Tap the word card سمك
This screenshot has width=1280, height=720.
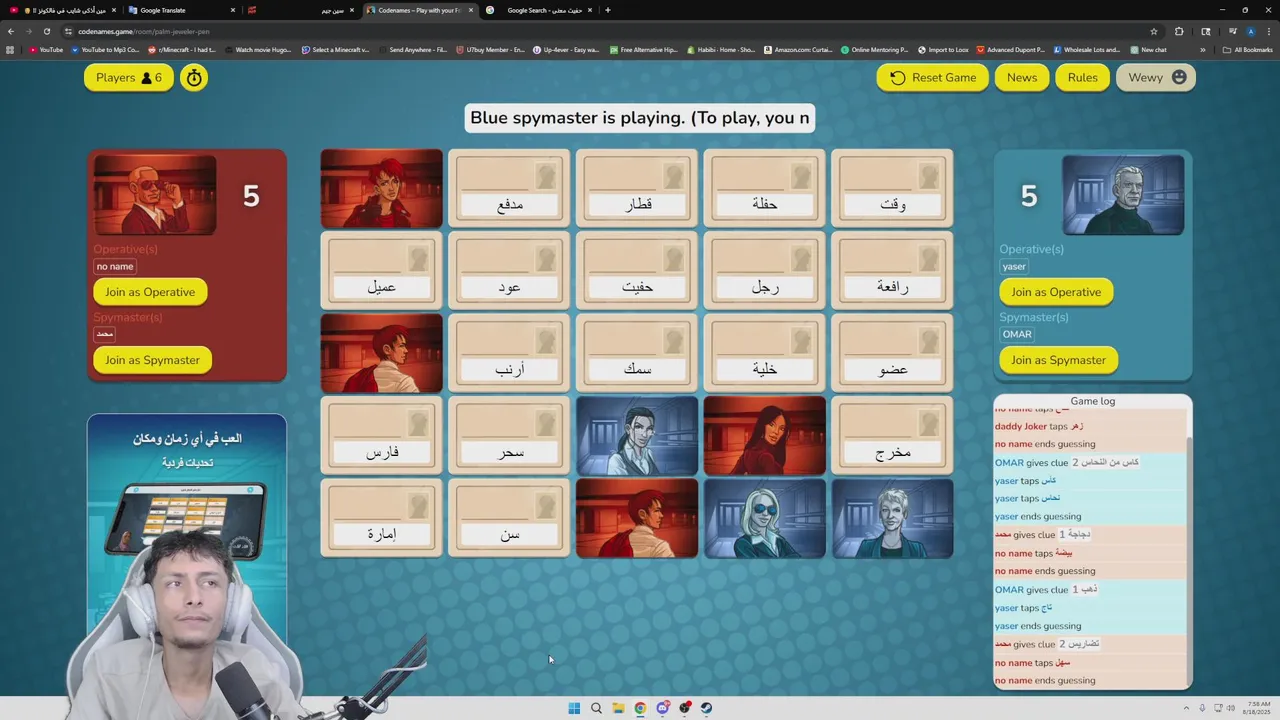637,353
